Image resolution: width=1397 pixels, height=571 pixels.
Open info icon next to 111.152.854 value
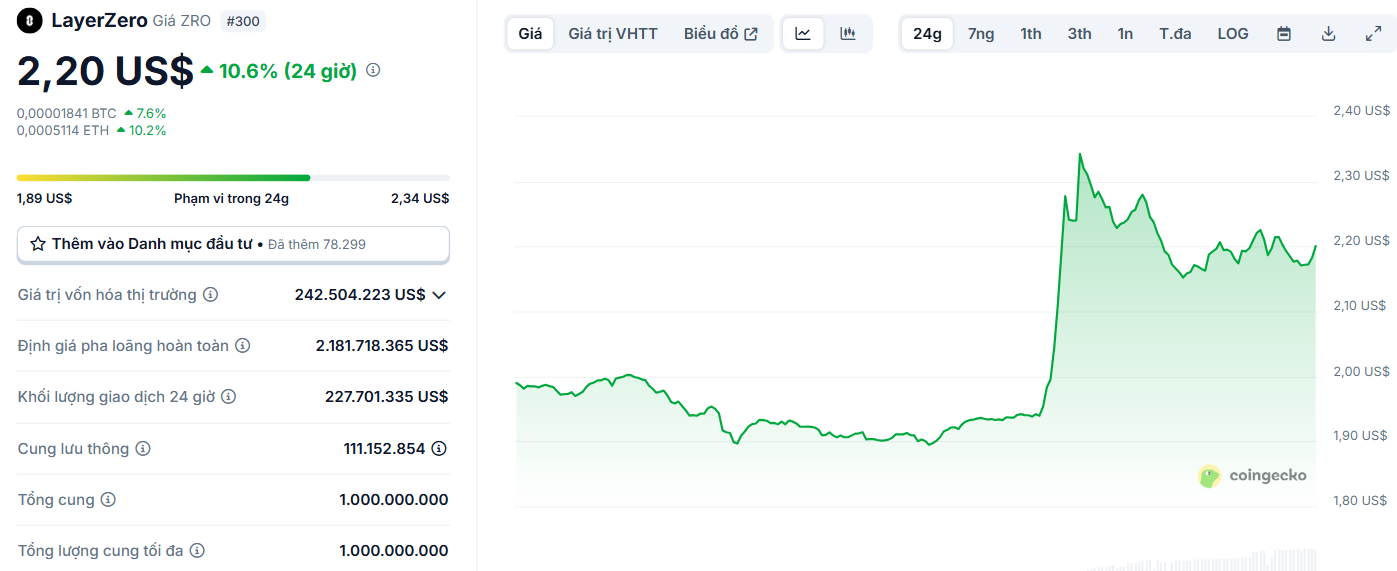click(439, 449)
